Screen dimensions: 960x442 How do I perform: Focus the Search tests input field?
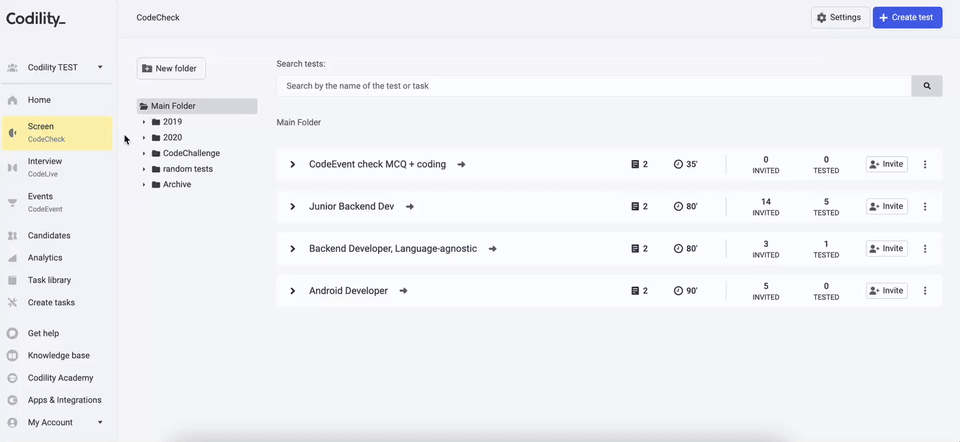click(594, 86)
